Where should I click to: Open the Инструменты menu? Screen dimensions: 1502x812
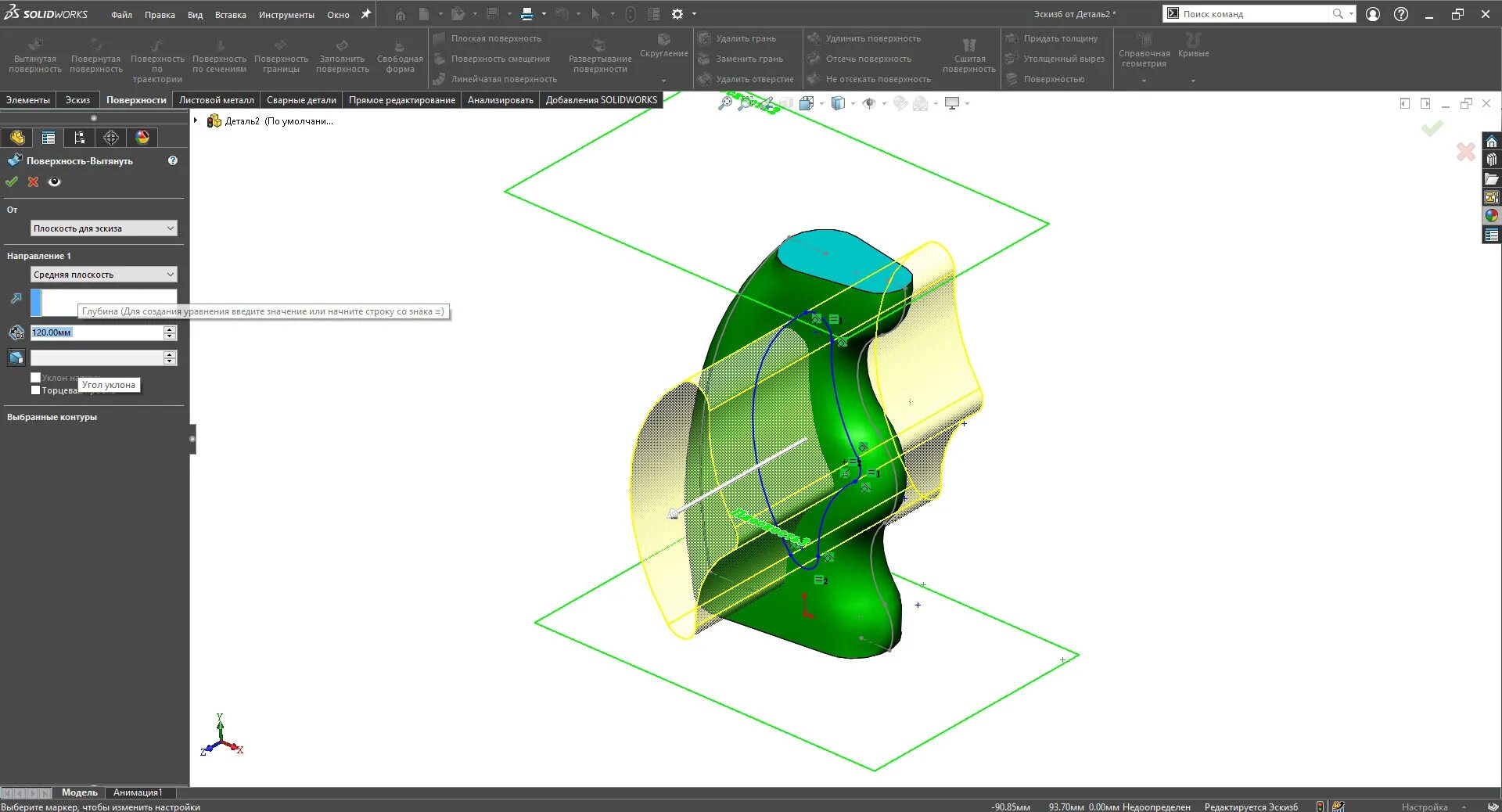286,15
